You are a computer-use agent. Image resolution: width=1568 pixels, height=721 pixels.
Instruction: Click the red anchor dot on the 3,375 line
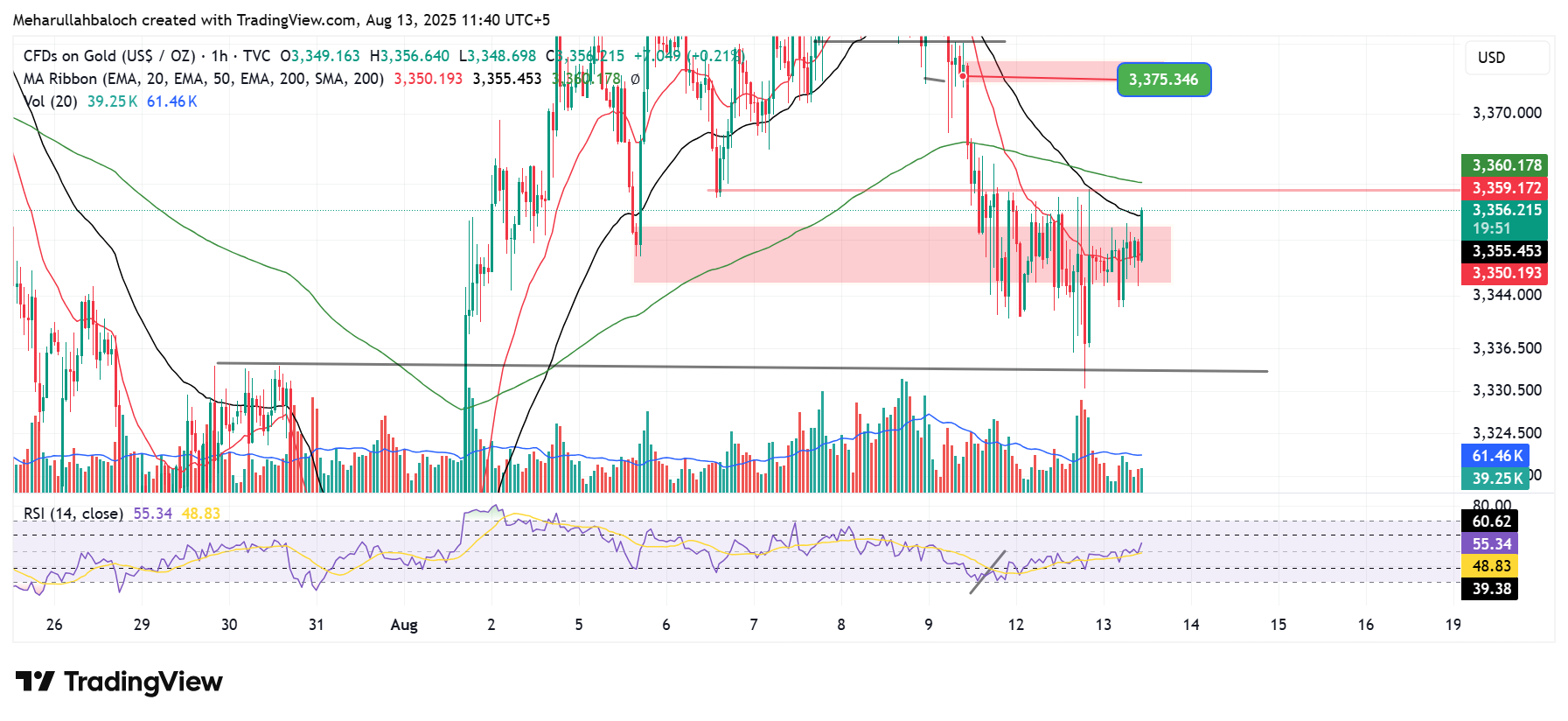[x=963, y=76]
